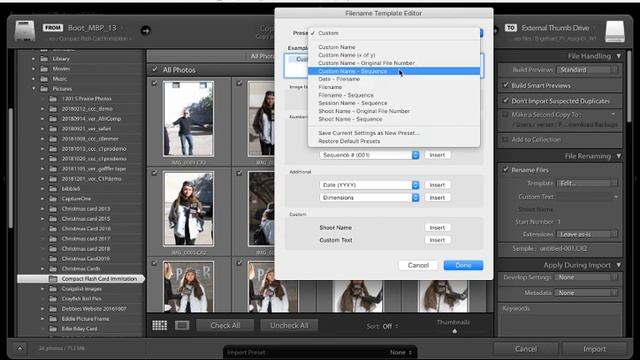
Task: Select the Christmas card 2018 folder
Action: tap(86, 249)
